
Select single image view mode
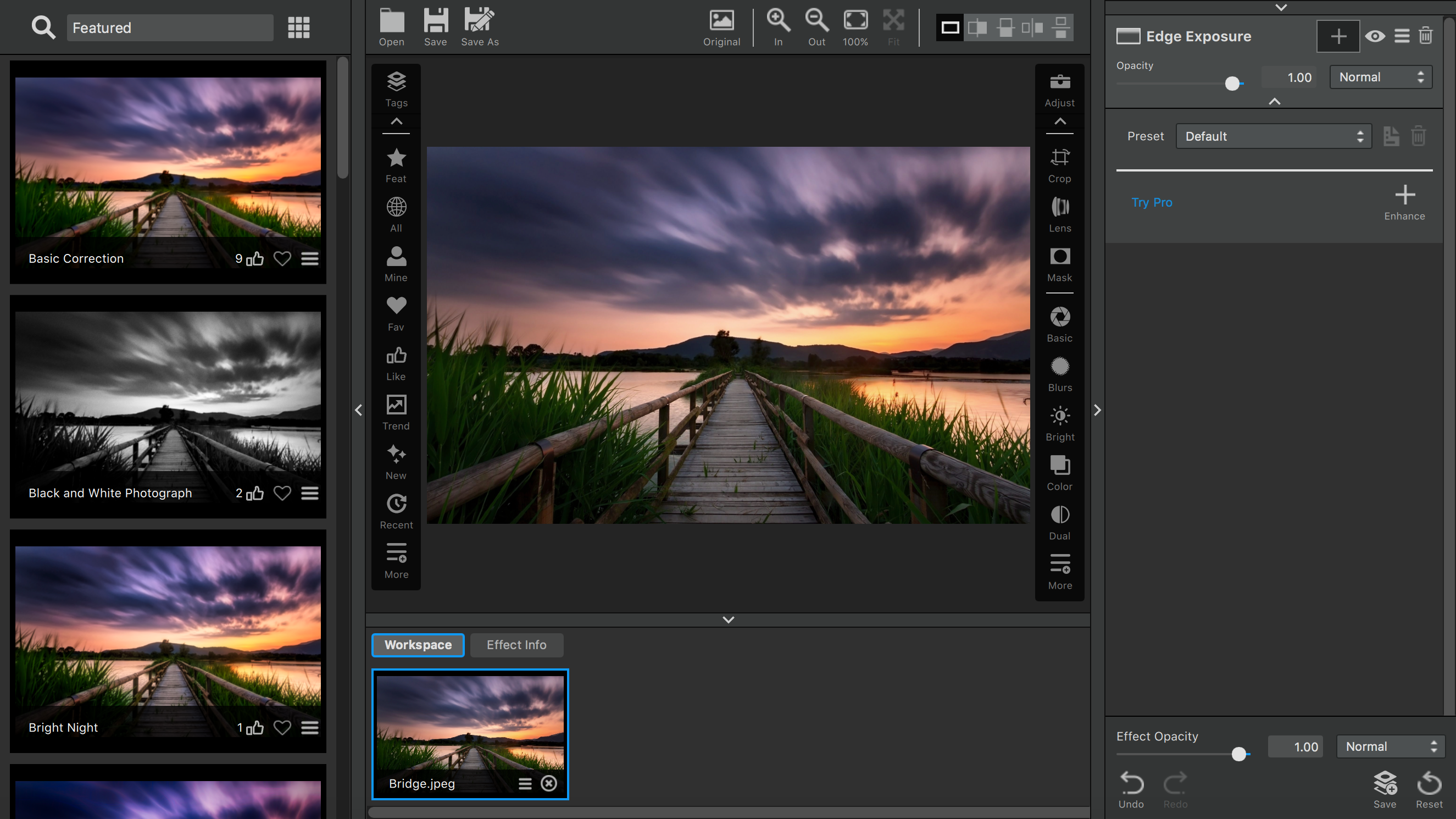click(x=950, y=27)
